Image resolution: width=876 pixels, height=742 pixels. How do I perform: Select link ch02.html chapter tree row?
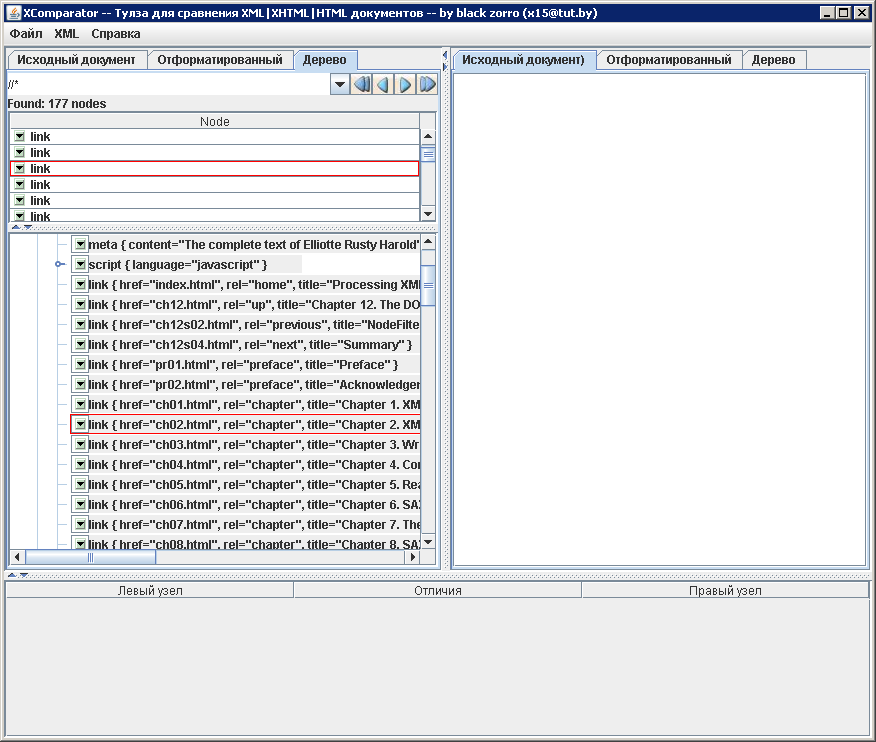[x=250, y=424]
